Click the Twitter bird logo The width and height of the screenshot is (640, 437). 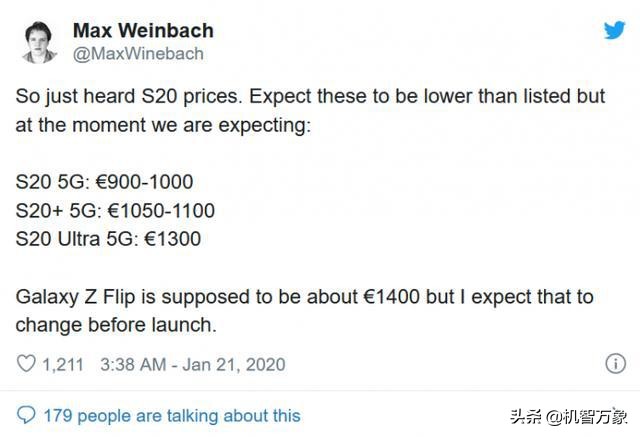click(614, 30)
